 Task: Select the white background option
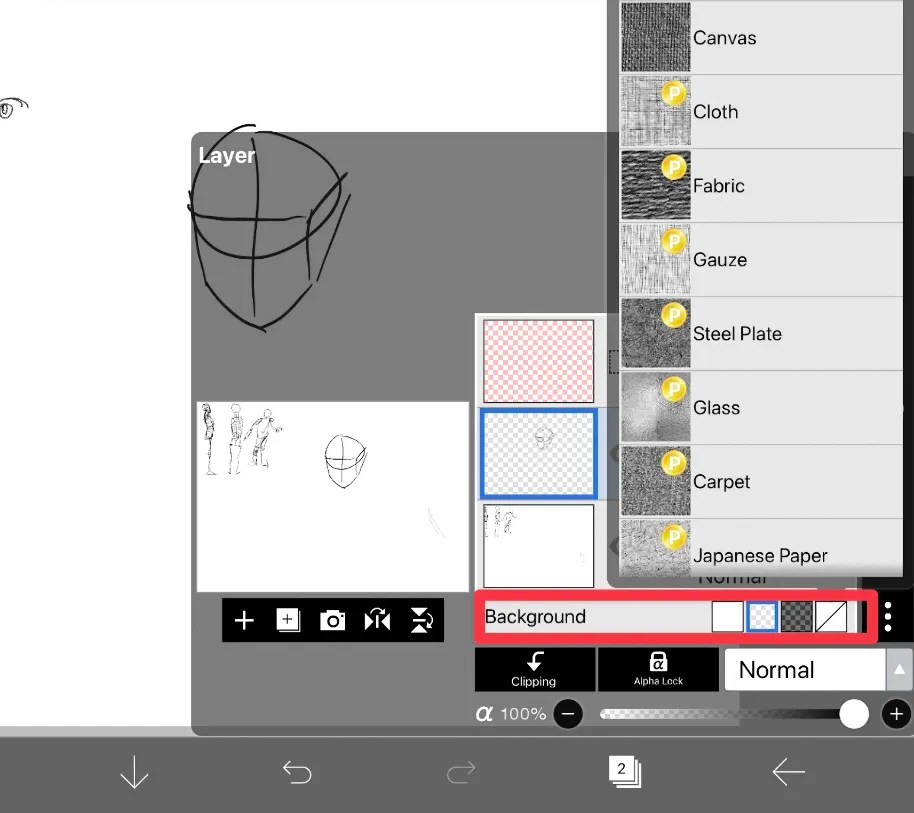click(x=727, y=616)
